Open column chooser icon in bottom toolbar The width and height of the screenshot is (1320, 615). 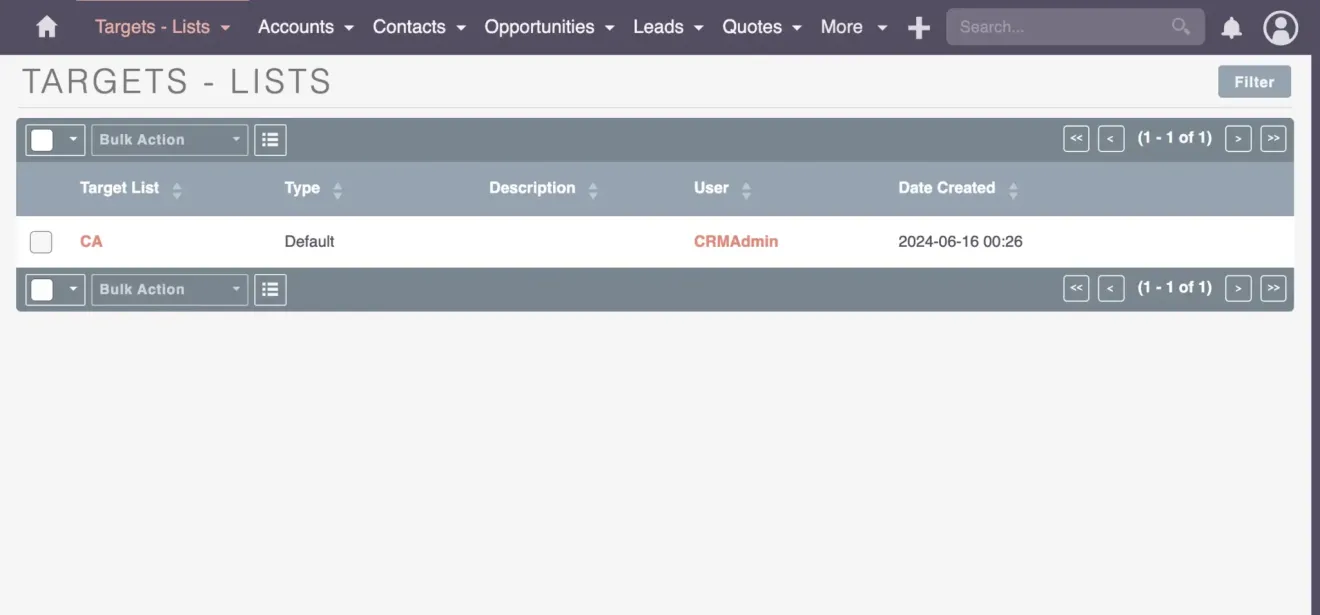[x=270, y=289]
